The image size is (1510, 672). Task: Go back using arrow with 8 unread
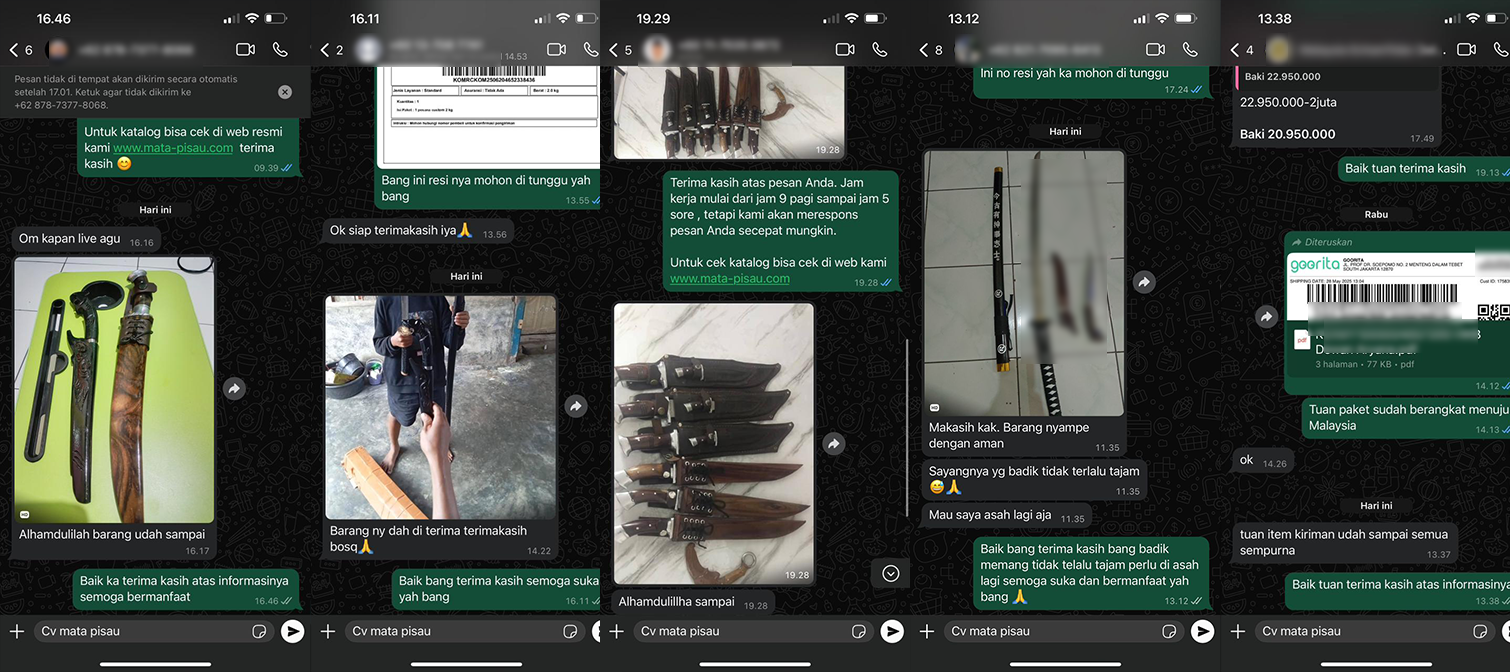pyautogui.click(x=924, y=50)
